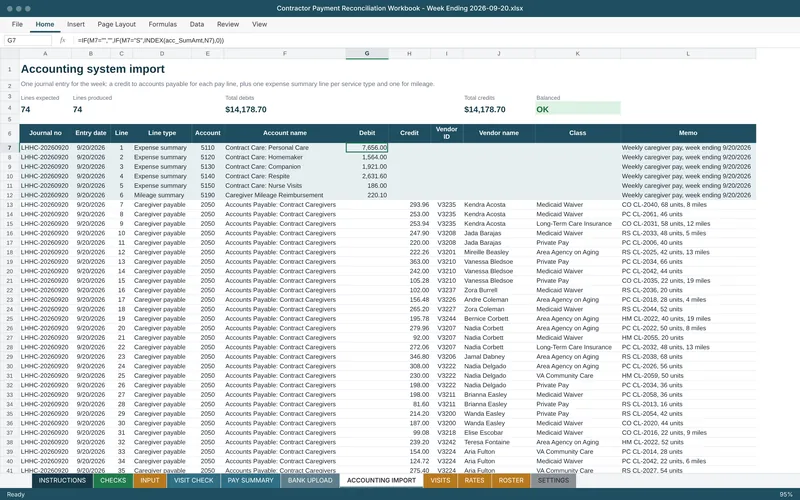
Task: Click account number 5150 cell
Action: (x=208, y=186)
